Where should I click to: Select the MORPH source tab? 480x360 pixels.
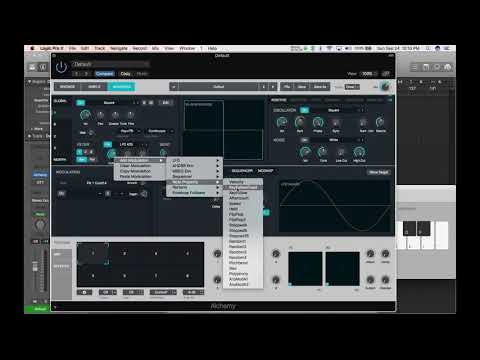[x=60, y=160]
